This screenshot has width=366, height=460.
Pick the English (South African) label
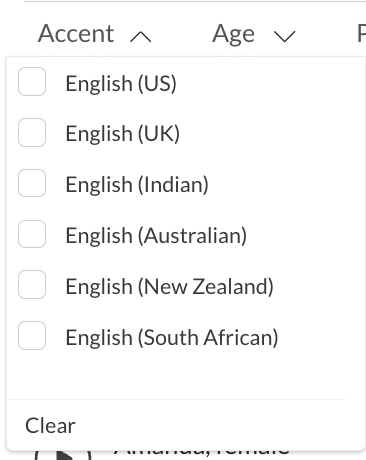[172, 337]
